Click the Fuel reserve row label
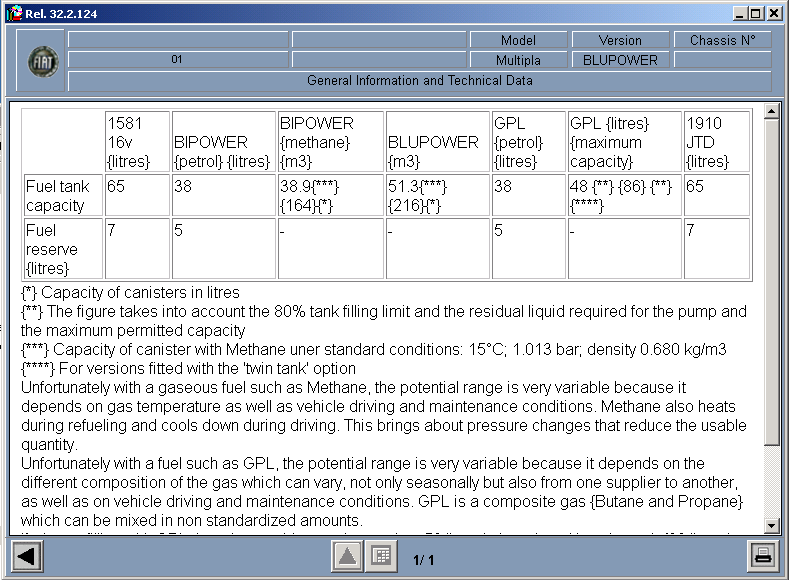Viewport: 789px width, 580px height. click(62, 251)
